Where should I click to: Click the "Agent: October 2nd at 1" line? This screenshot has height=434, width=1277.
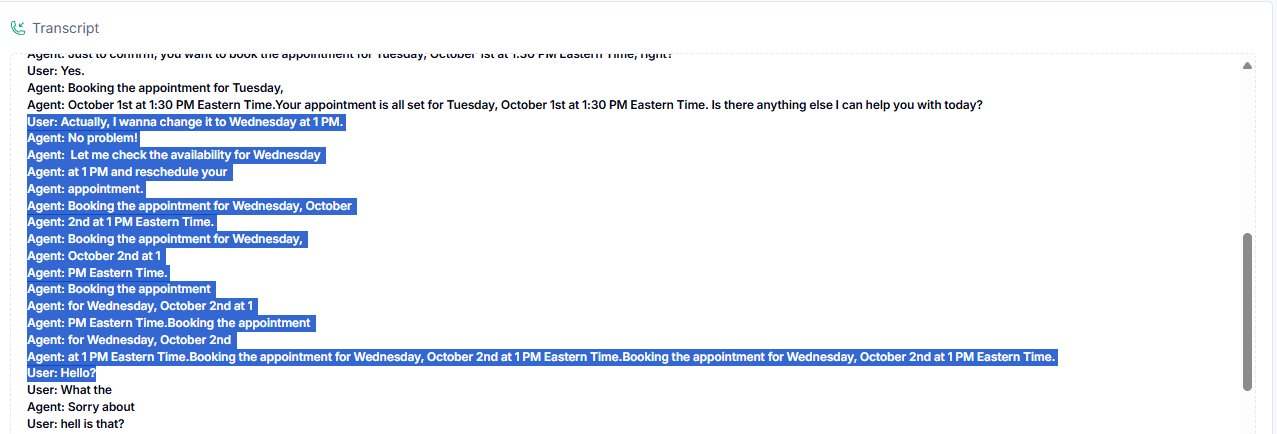pyautogui.click(x=94, y=256)
